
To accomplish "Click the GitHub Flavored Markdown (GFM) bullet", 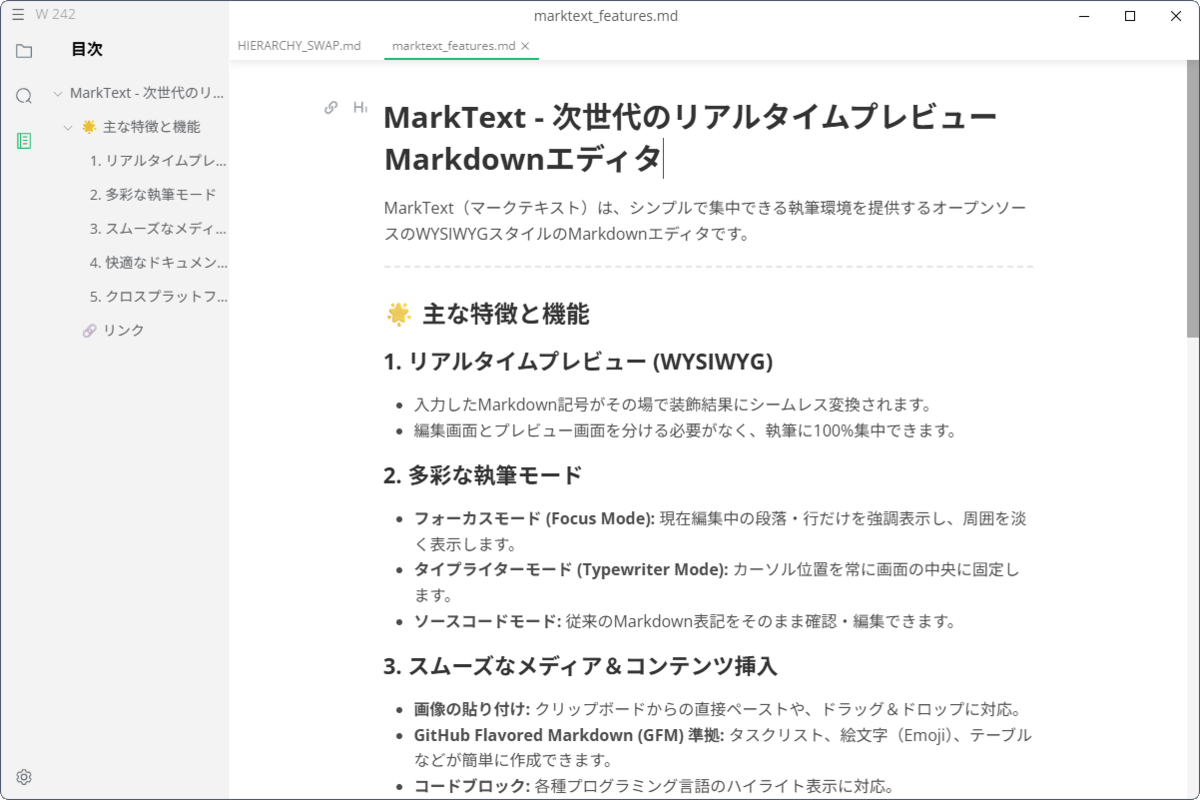I will tap(723, 748).
